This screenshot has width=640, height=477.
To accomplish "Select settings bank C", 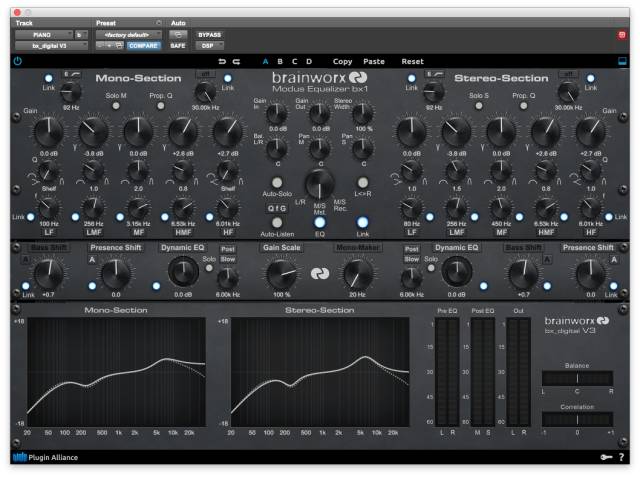I will tap(294, 62).
